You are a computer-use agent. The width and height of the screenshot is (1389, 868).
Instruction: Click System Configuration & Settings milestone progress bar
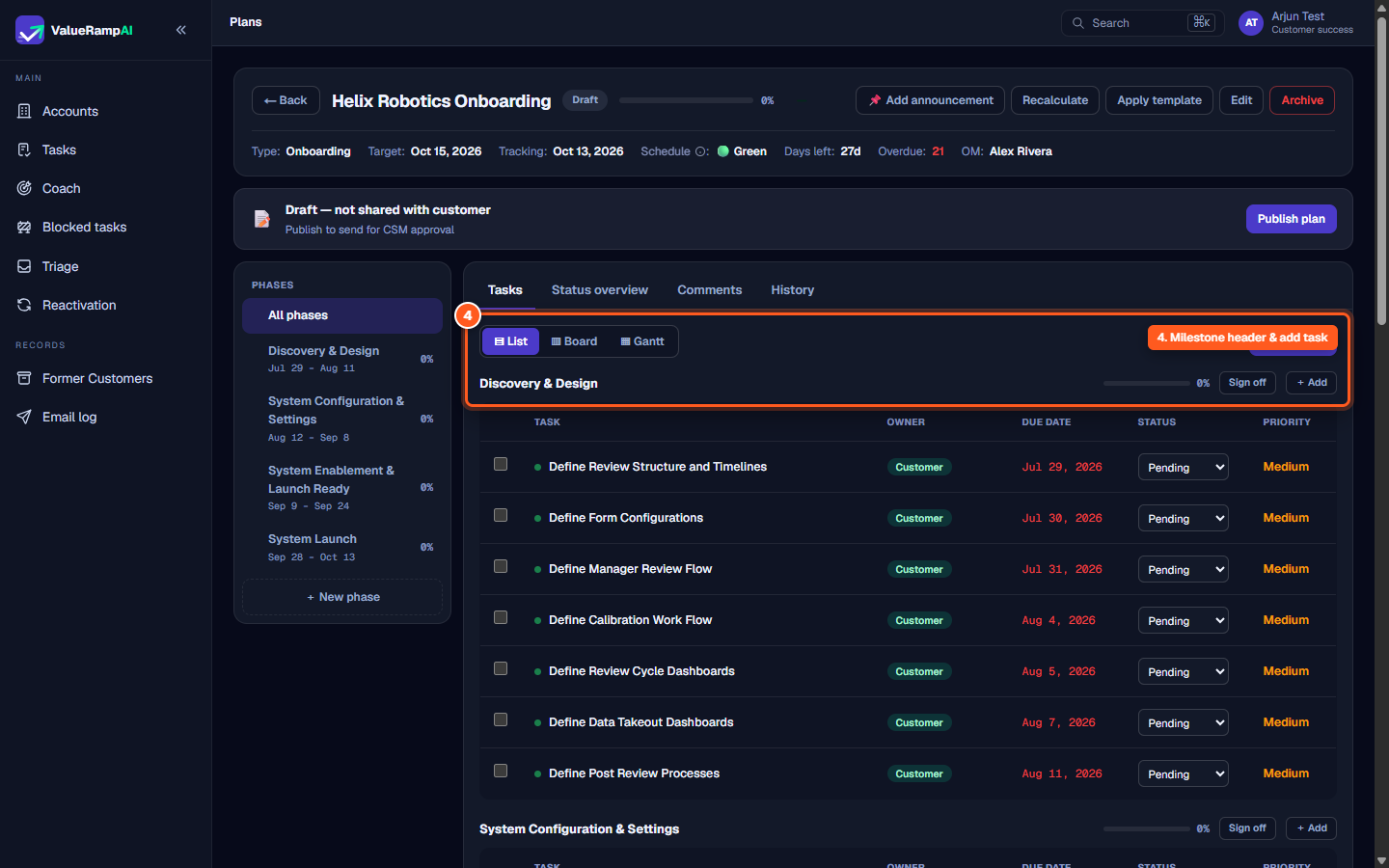pyautogui.click(x=1147, y=828)
